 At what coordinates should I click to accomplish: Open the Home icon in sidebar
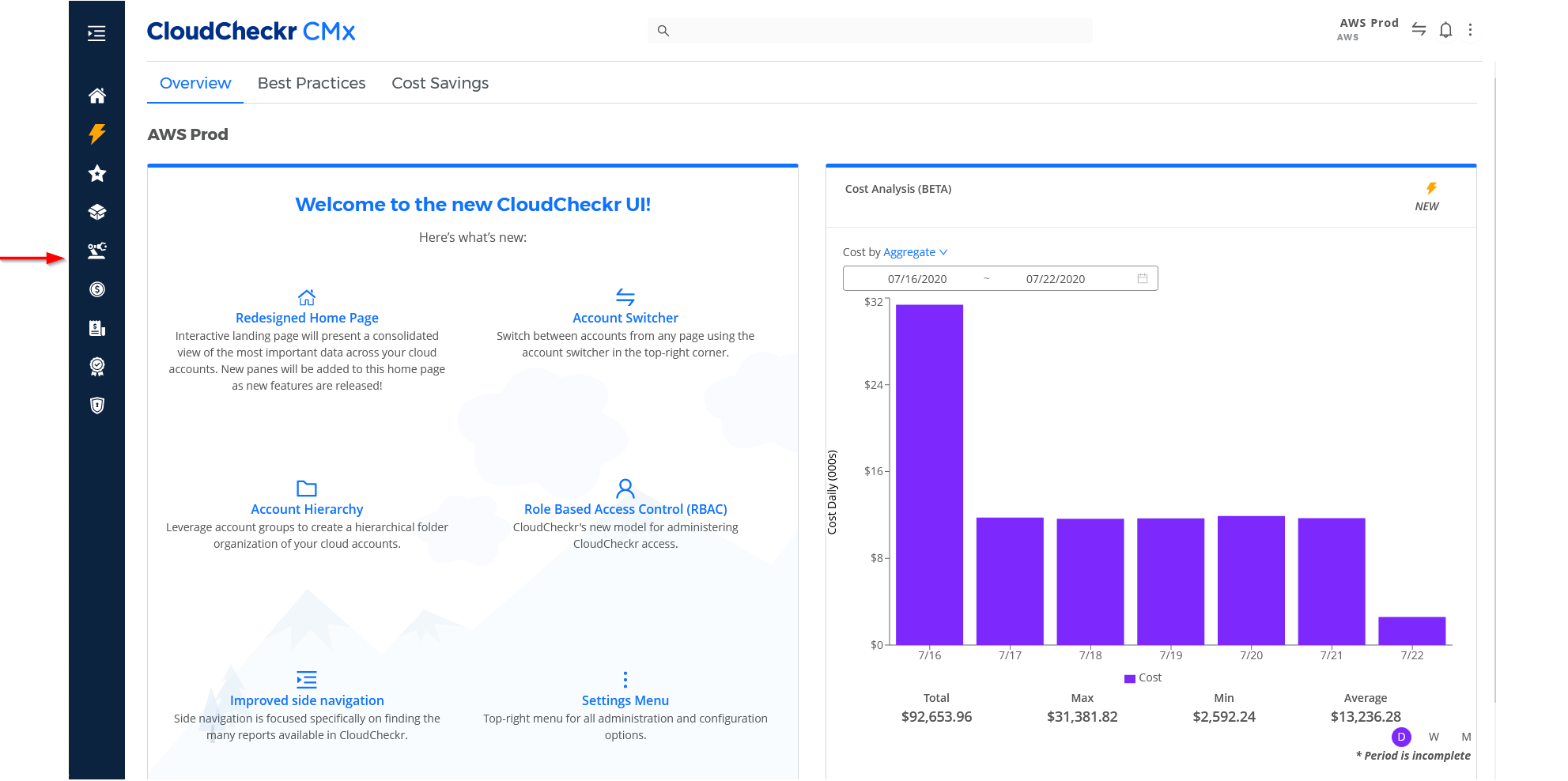pos(97,96)
